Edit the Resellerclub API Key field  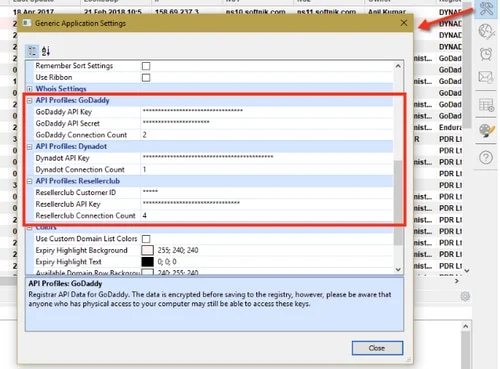[267, 204]
